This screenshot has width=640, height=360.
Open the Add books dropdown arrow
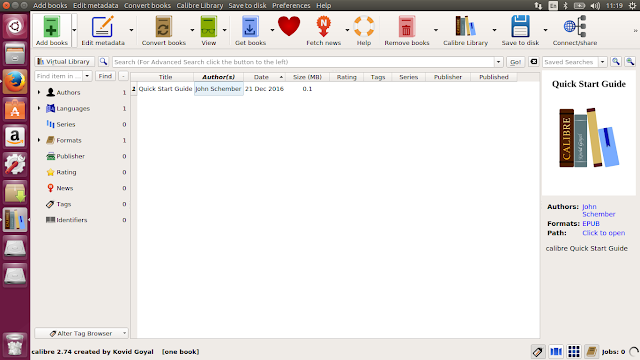(74, 30)
